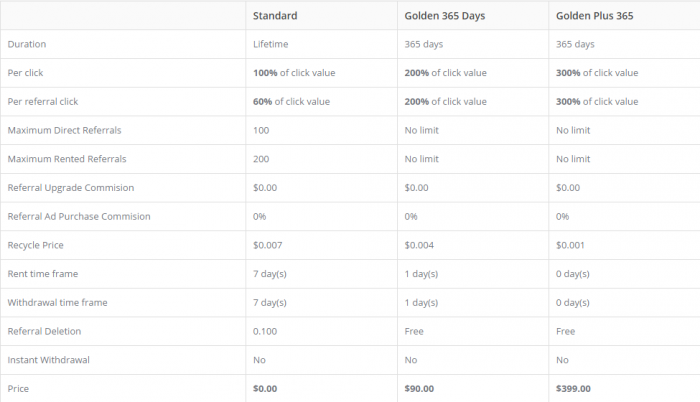Select the Rent time frame label
Screen dimensions: 700x402
(43, 274)
